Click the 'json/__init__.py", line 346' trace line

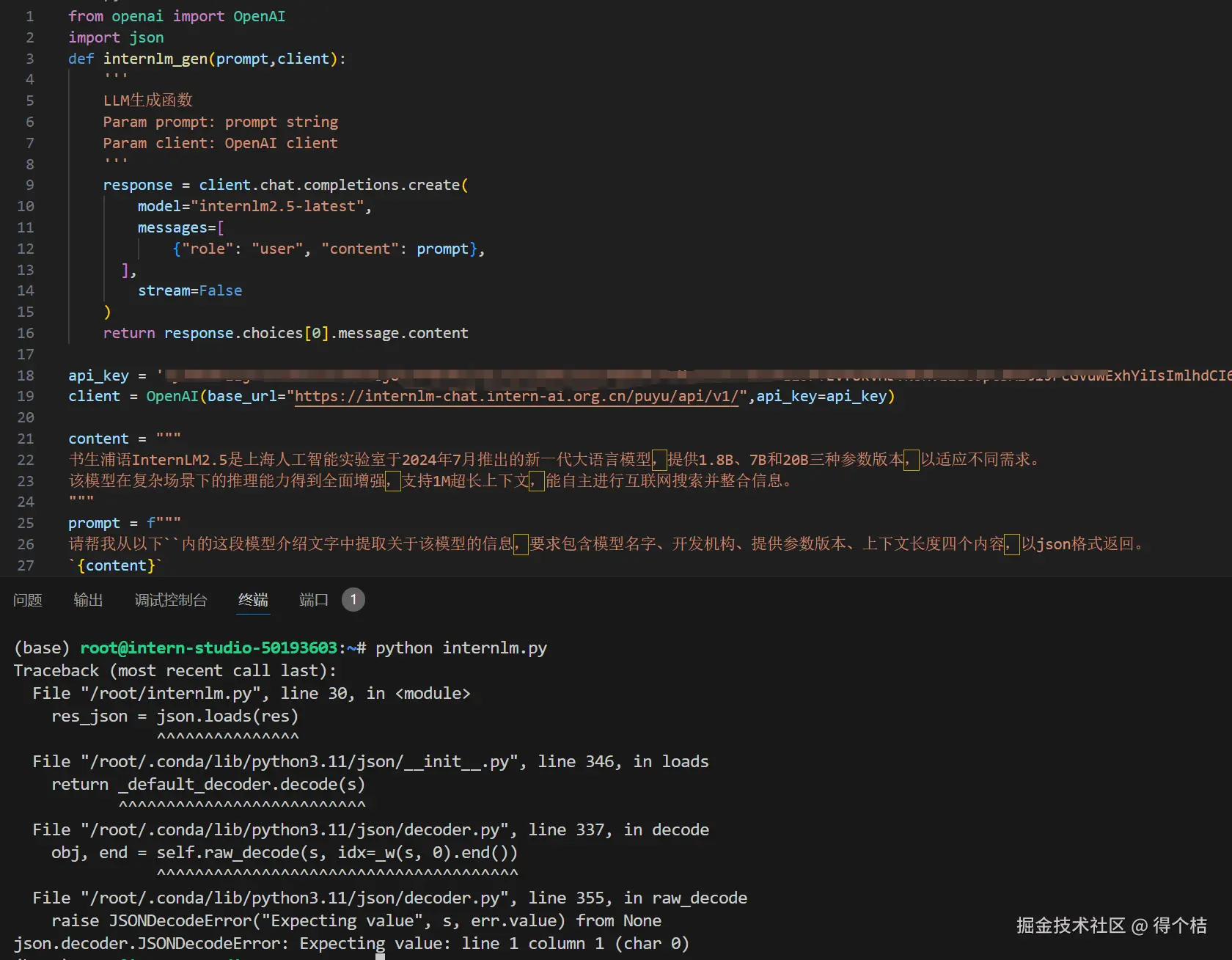(x=371, y=762)
